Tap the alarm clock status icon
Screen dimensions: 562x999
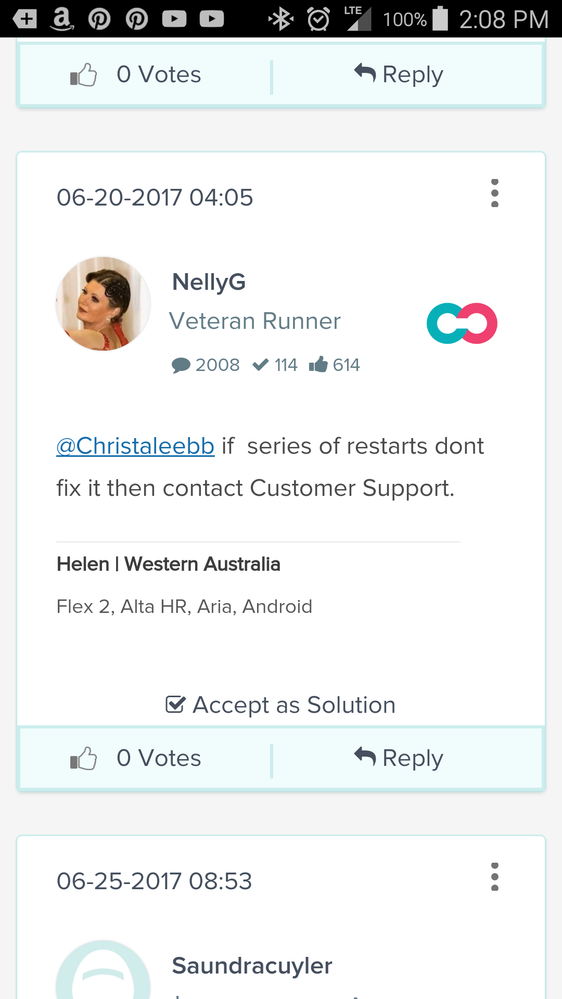click(x=318, y=19)
